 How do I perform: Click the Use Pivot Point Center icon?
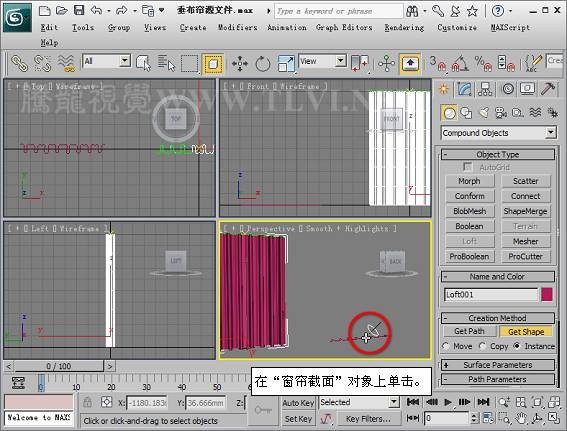pos(359,64)
